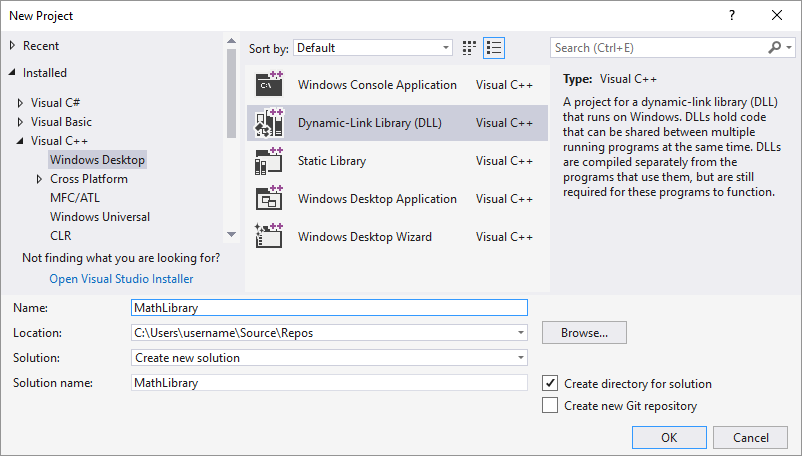Open the Sort by dropdown
Screen dimensions: 802x456
click(373, 48)
